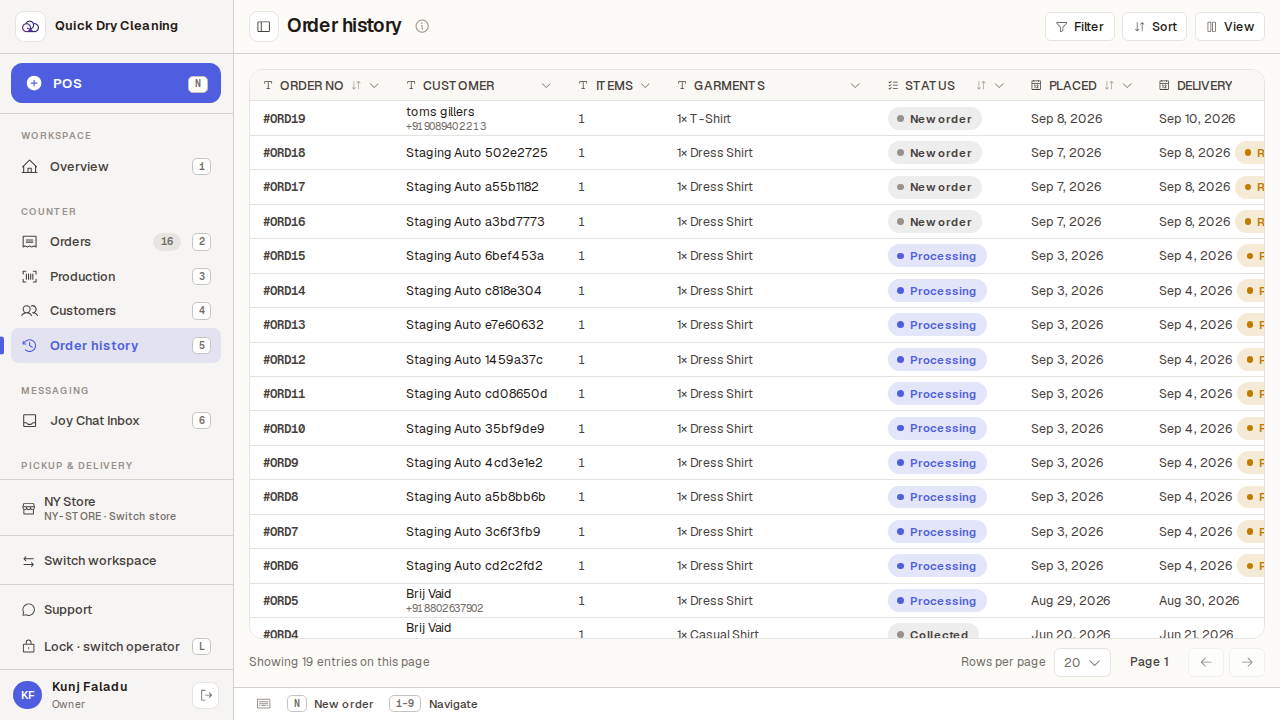Open the Customer column dropdown chevron
The height and width of the screenshot is (720, 1280).
pyautogui.click(x=546, y=86)
